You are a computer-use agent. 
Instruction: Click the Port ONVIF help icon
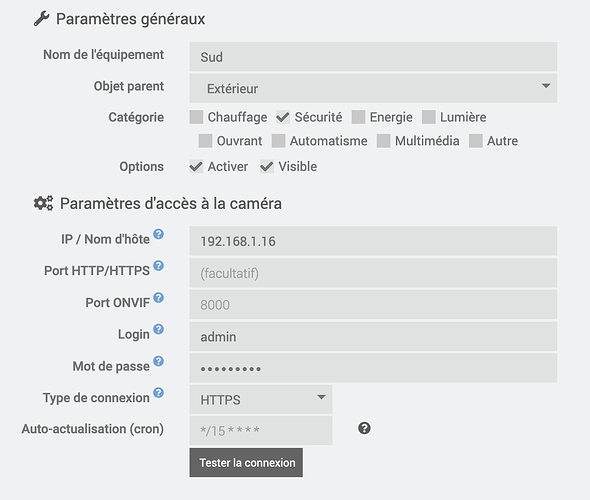pos(159,298)
